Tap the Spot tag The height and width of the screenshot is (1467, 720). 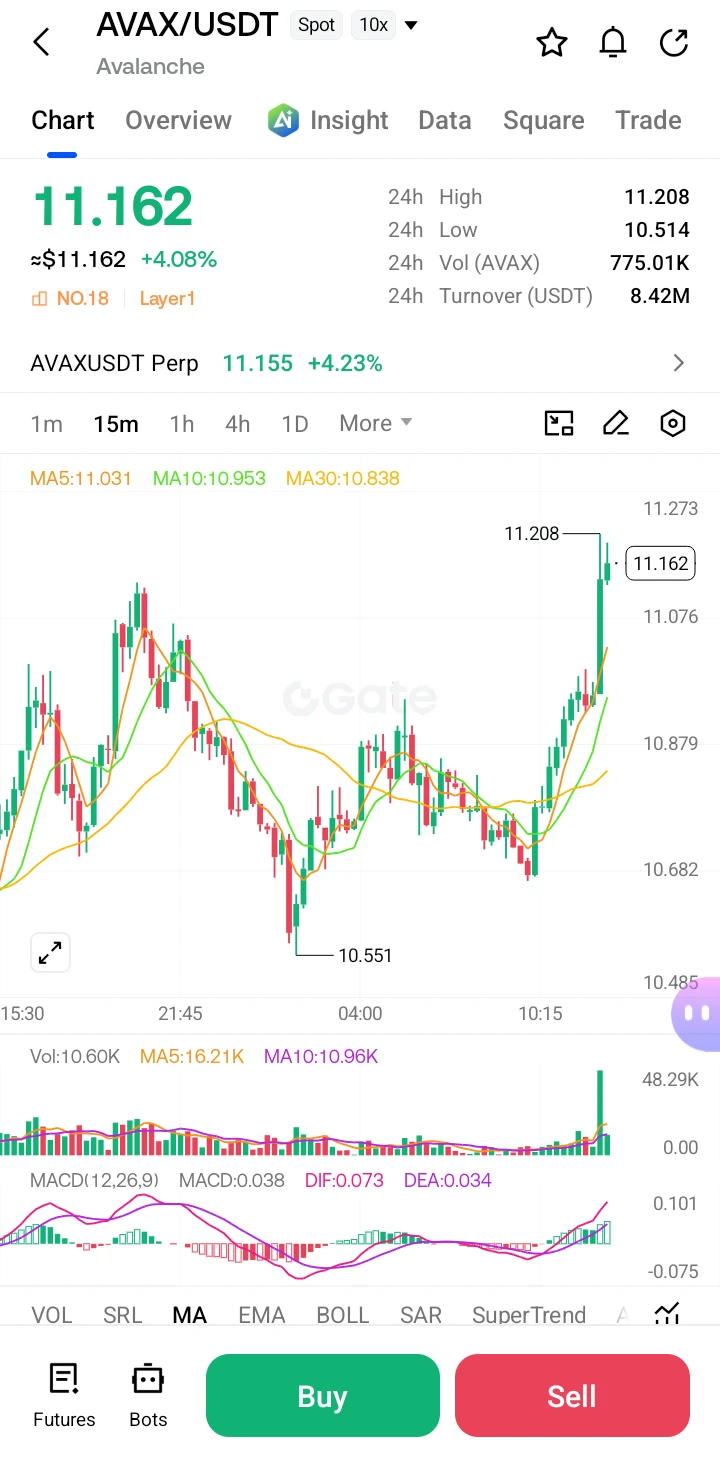coord(316,25)
